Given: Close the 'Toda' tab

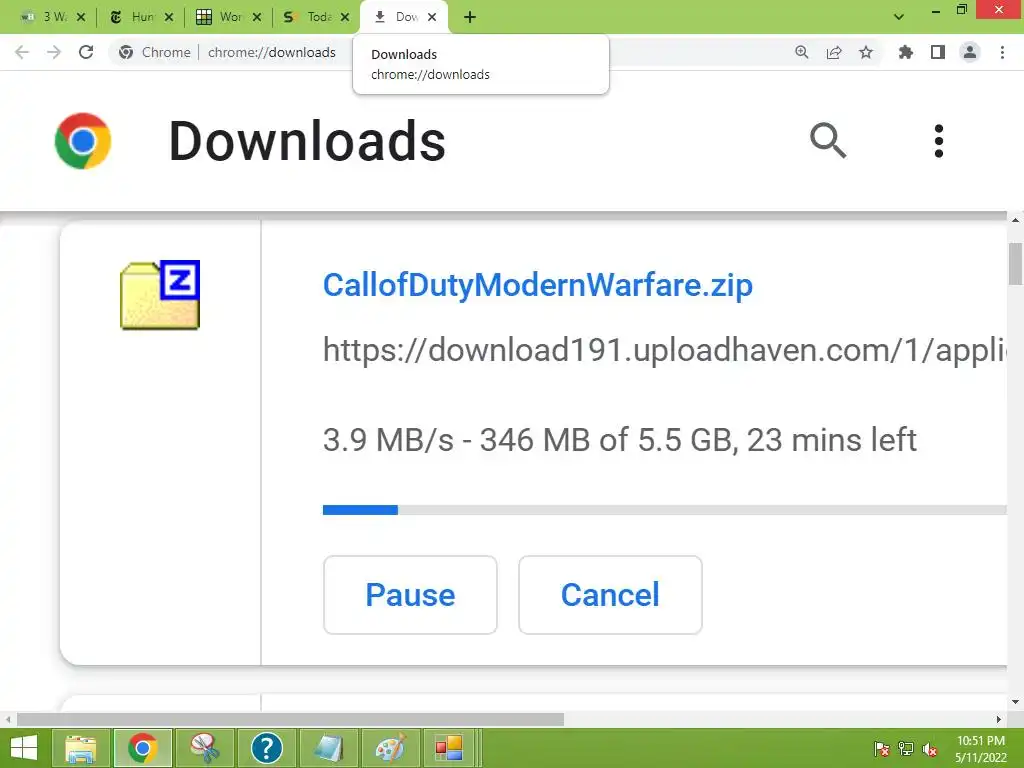Looking at the screenshot, I should (x=345, y=17).
